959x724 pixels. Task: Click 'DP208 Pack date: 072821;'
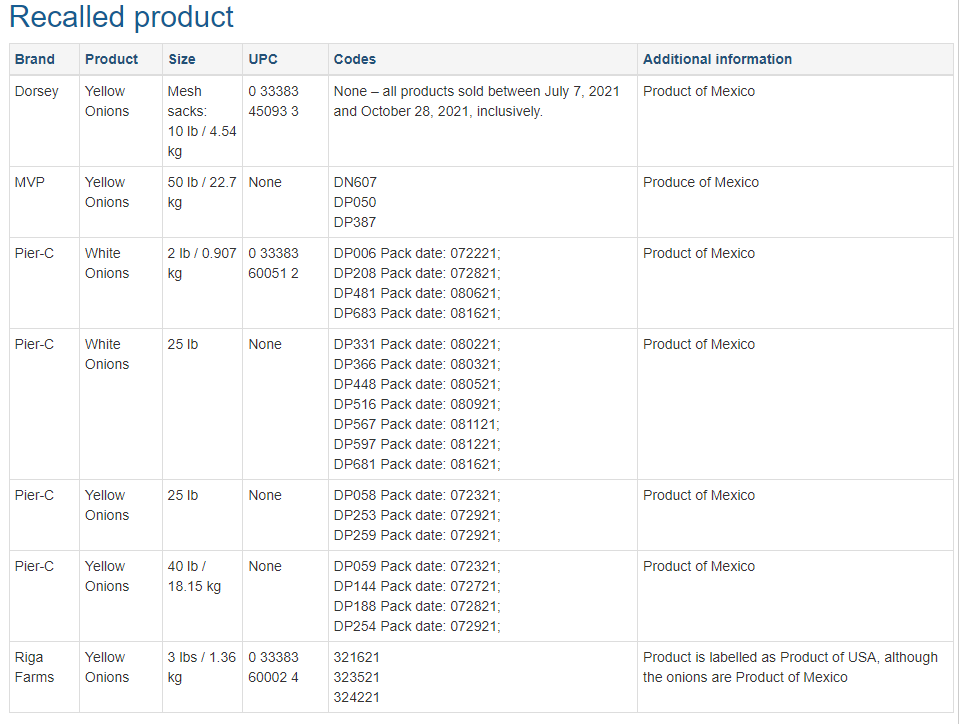point(417,273)
